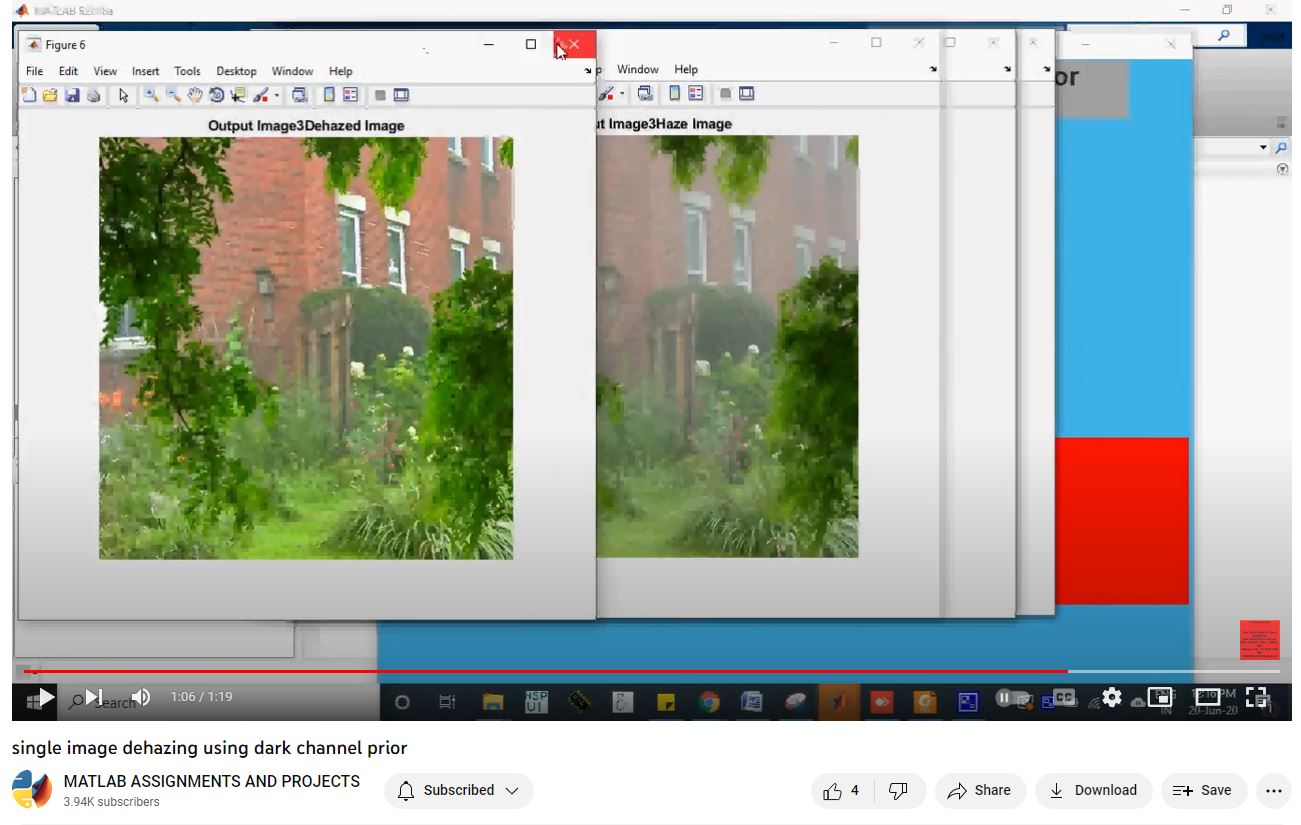Open Tools menu in Figure 6
This screenshot has width=1301, height=825.
[187, 71]
